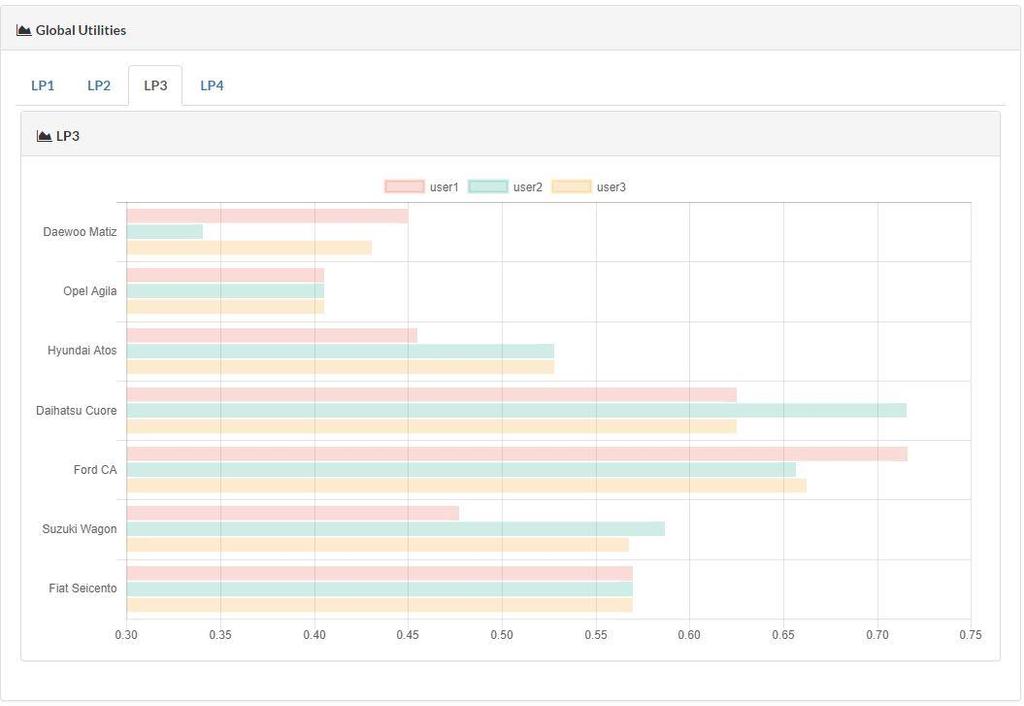Viewport: 1024px width, 706px height.
Task: Click the 0.70 x-axis tick label
Action: tap(878, 635)
